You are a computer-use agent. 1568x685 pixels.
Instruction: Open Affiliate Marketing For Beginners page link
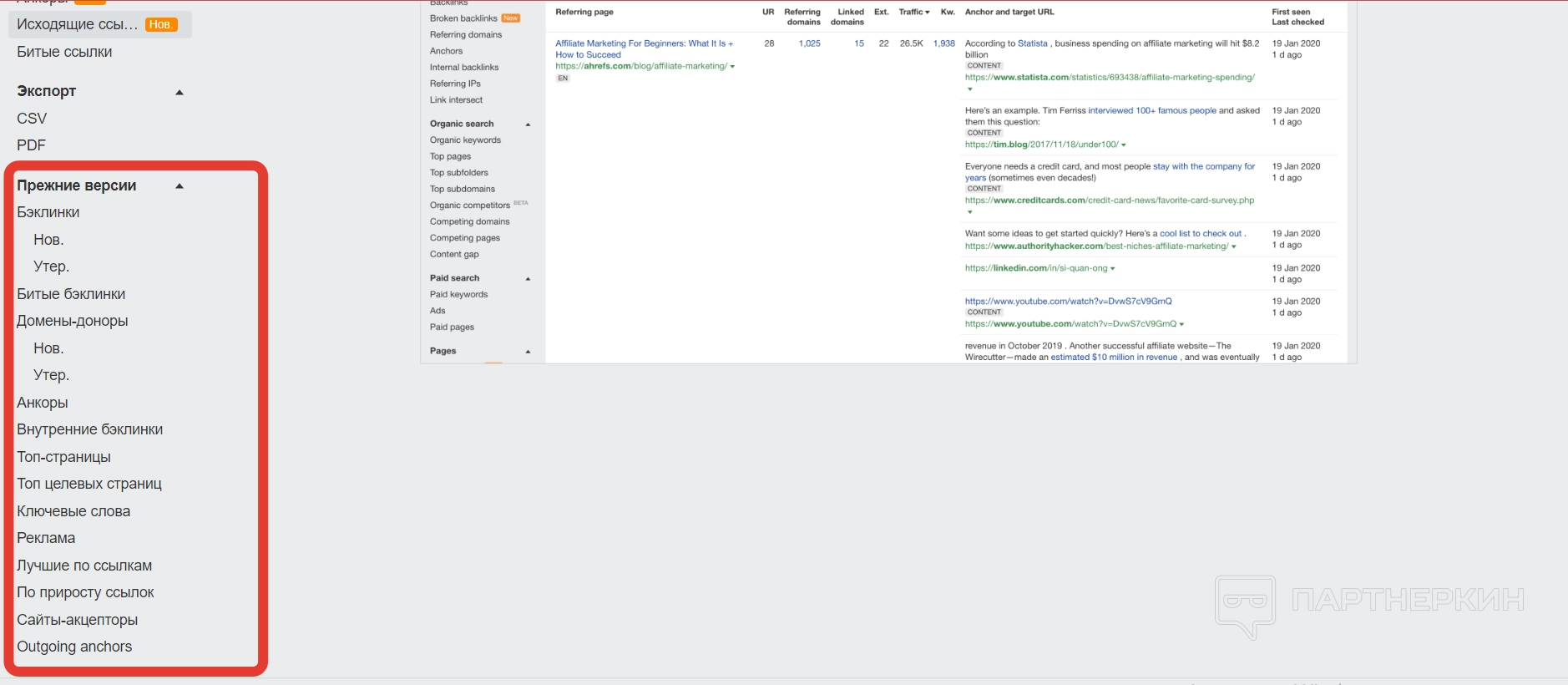tap(644, 49)
